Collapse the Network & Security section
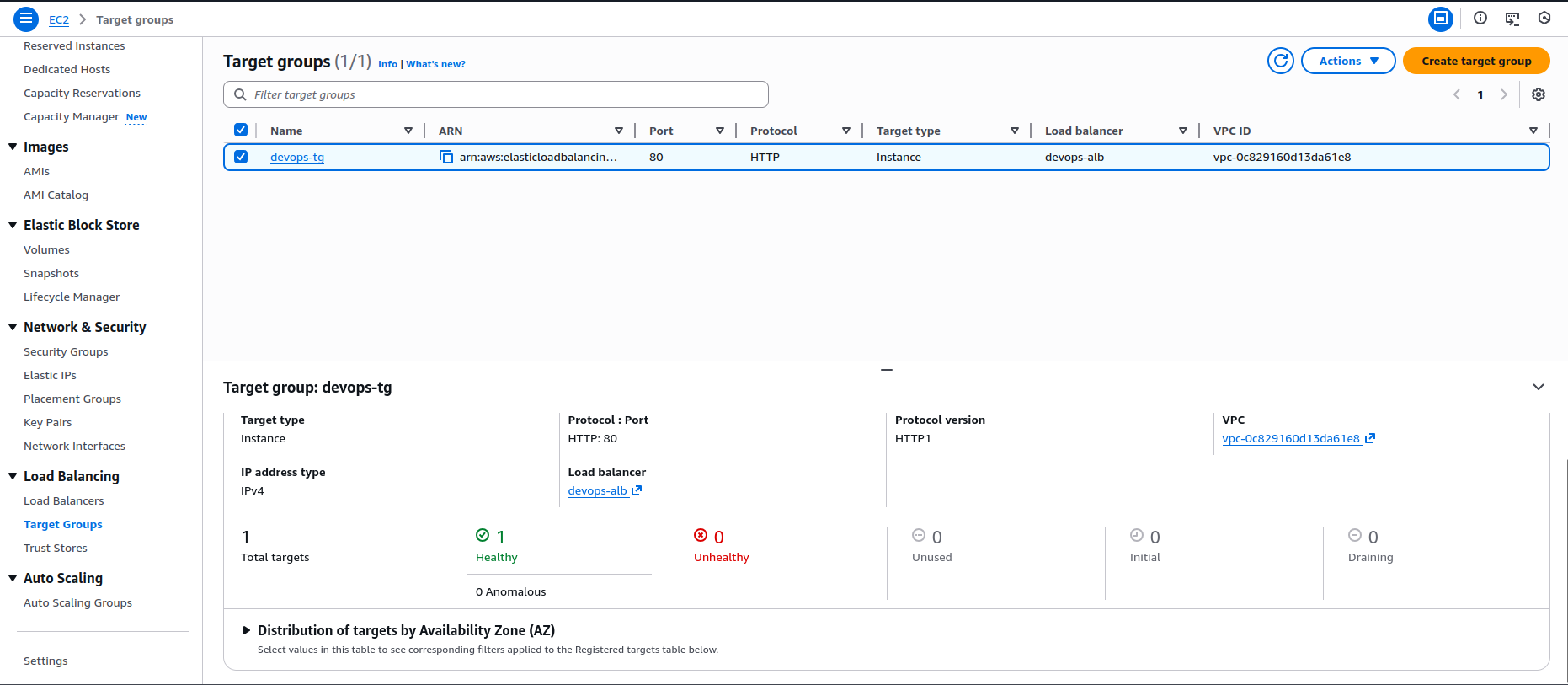Image resolution: width=1568 pixels, height=685 pixels. point(13,327)
